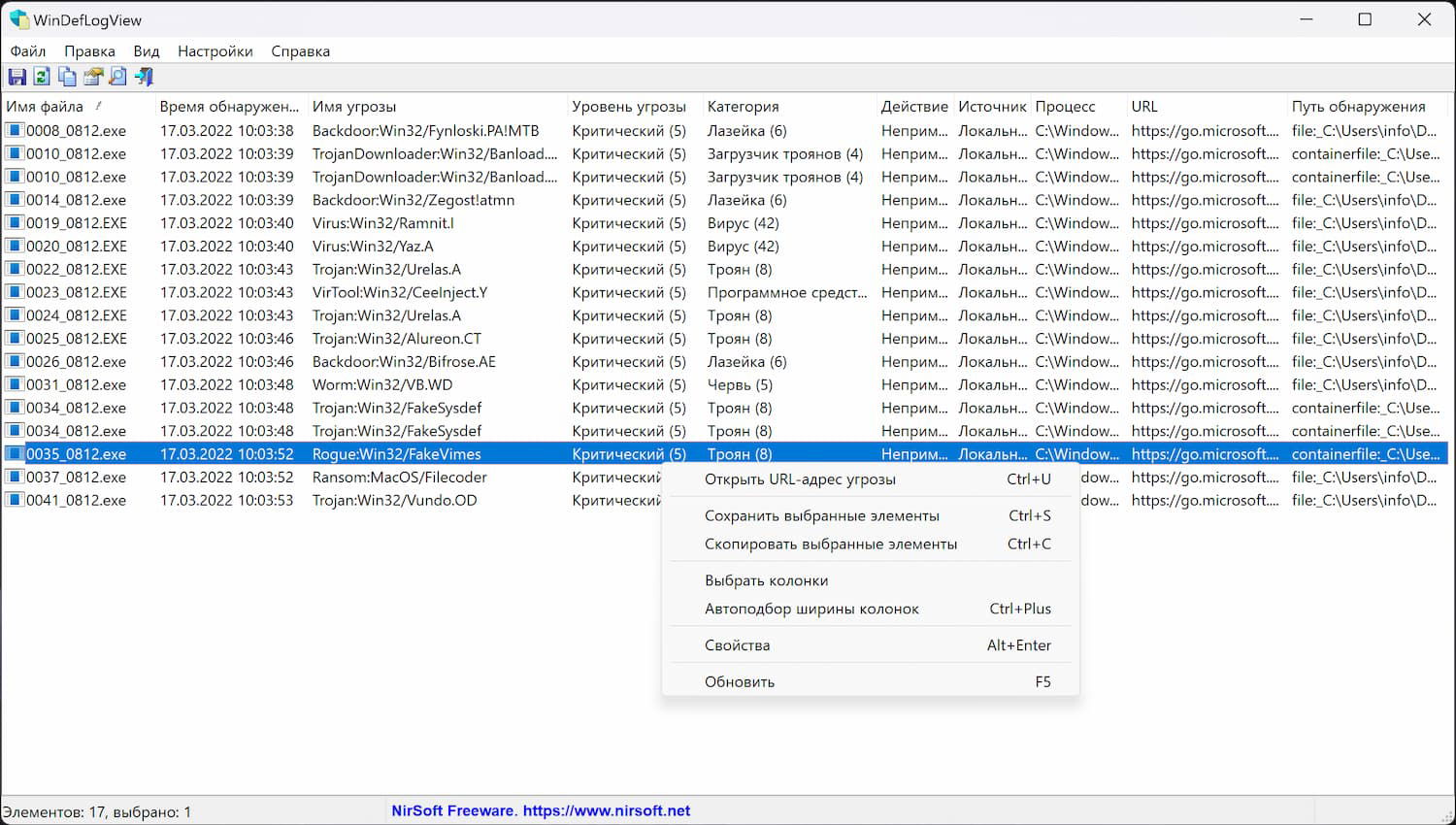Click threat name Trojan:Win32/Alureon.CT
Viewport: 1456px width, 825px height.
click(397, 339)
